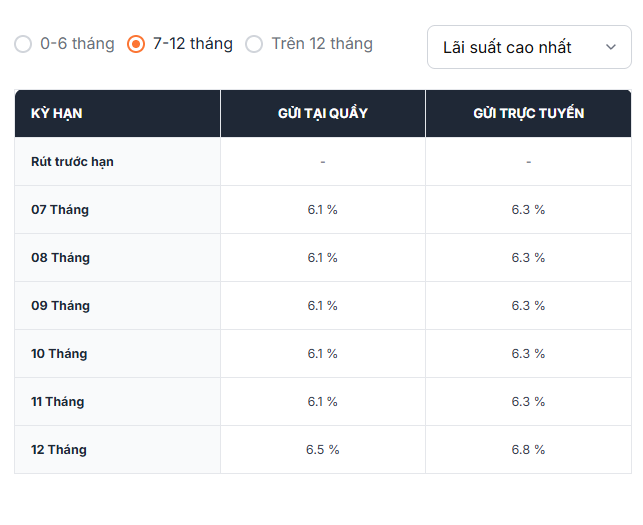Screen dimensions: 643x525
Task: Select the 07 Tháng row label
Action: pos(60,210)
